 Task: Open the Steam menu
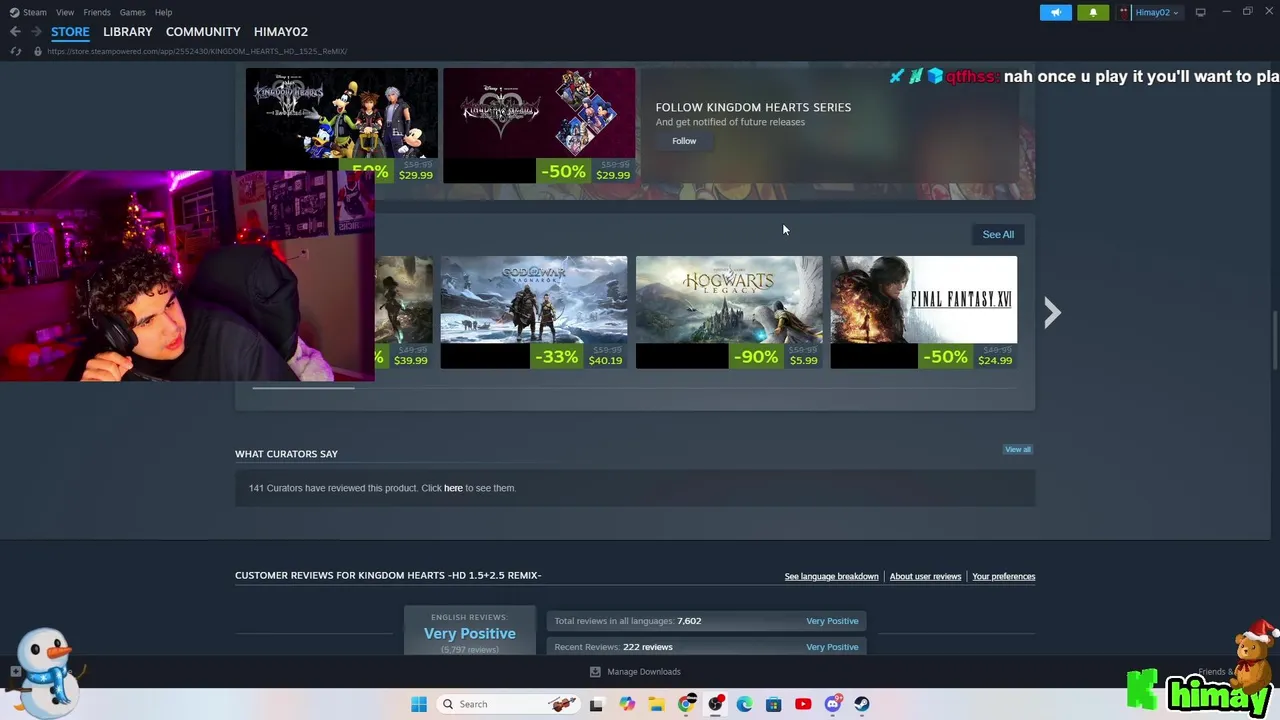[x=35, y=12]
